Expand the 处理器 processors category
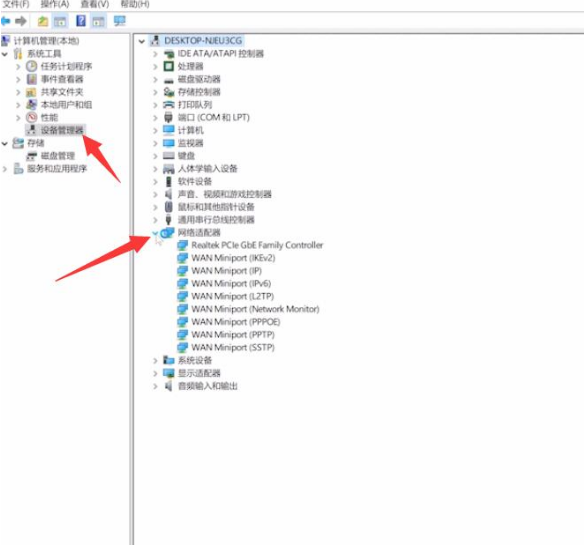 (x=155, y=67)
